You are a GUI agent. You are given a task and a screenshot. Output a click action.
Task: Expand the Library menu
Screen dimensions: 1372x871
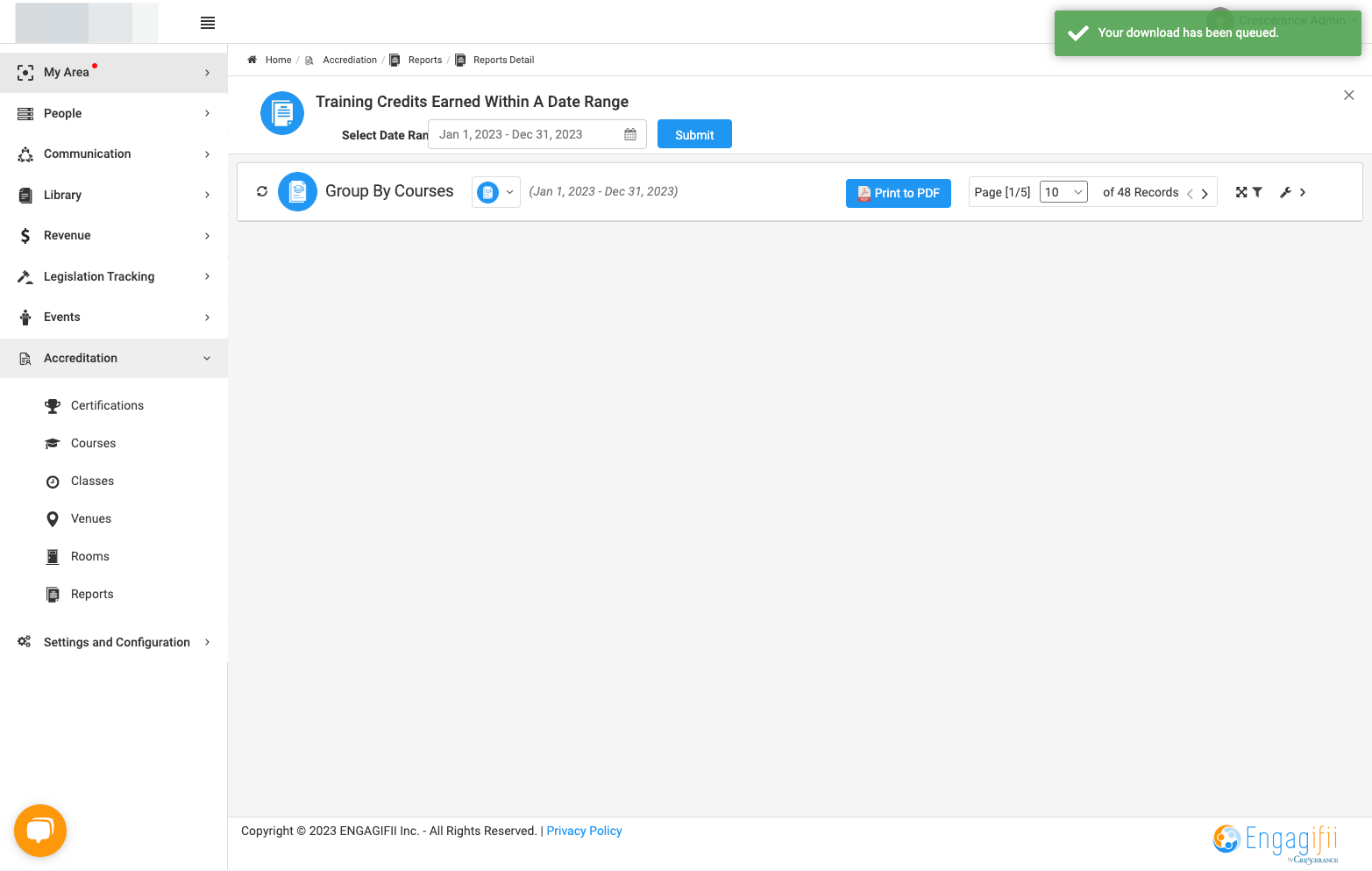tap(114, 195)
